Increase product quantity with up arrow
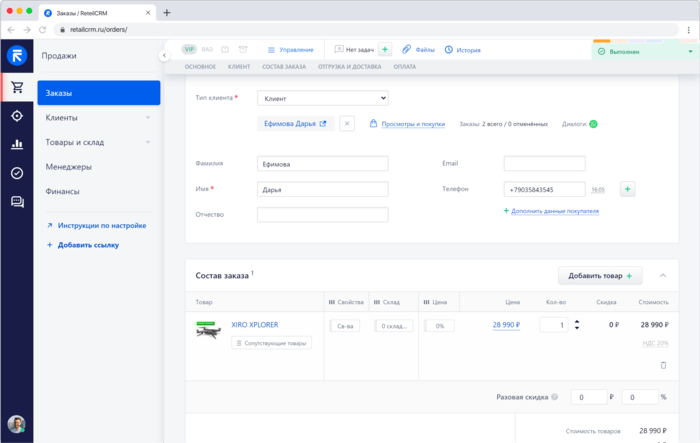This screenshot has width=700, height=443. [577, 322]
